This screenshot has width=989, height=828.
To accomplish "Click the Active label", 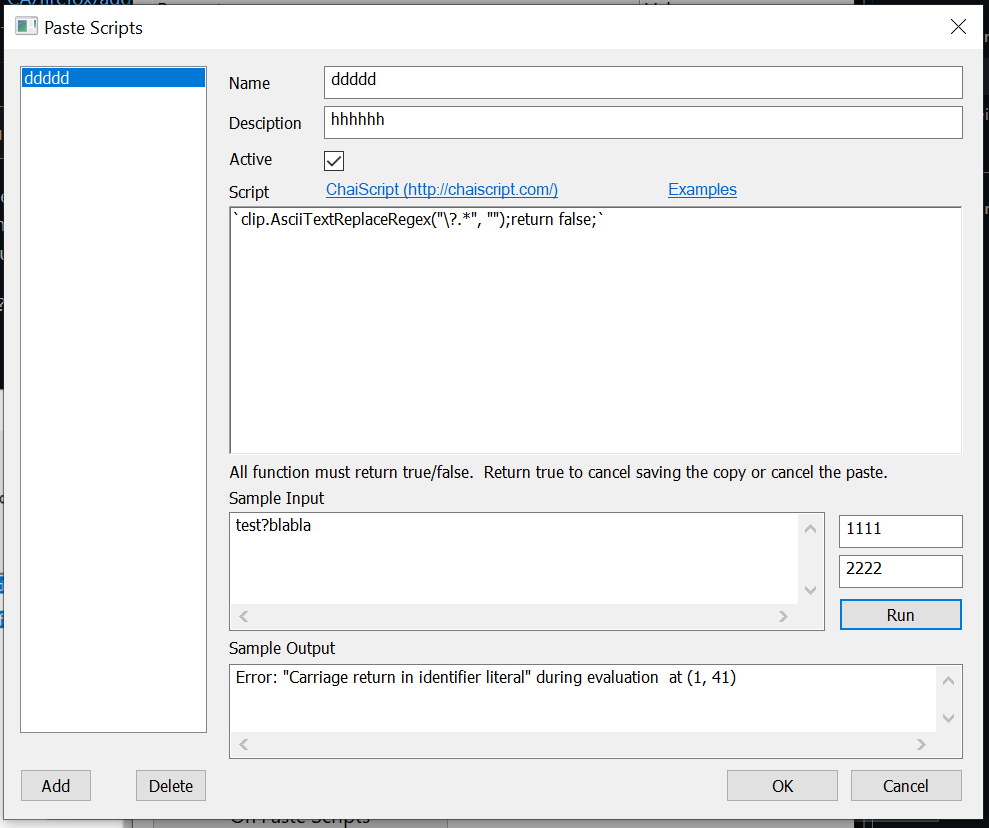I will [250, 159].
